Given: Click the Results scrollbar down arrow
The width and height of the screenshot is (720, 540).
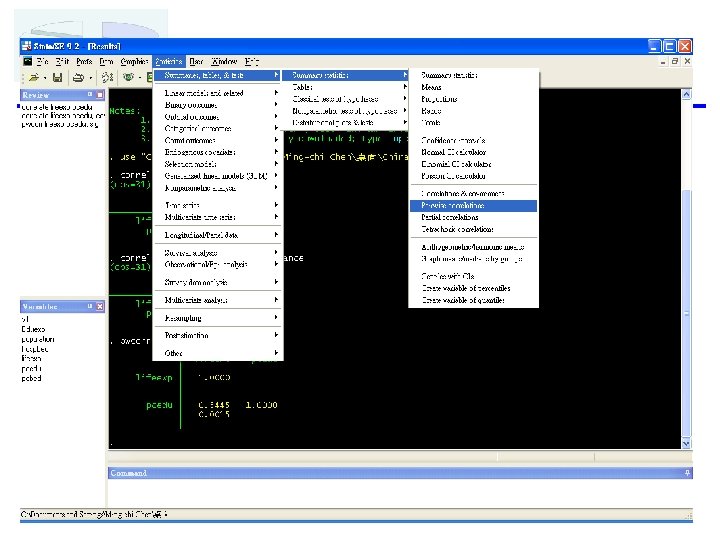Looking at the screenshot, I should click(x=686, y=443).
